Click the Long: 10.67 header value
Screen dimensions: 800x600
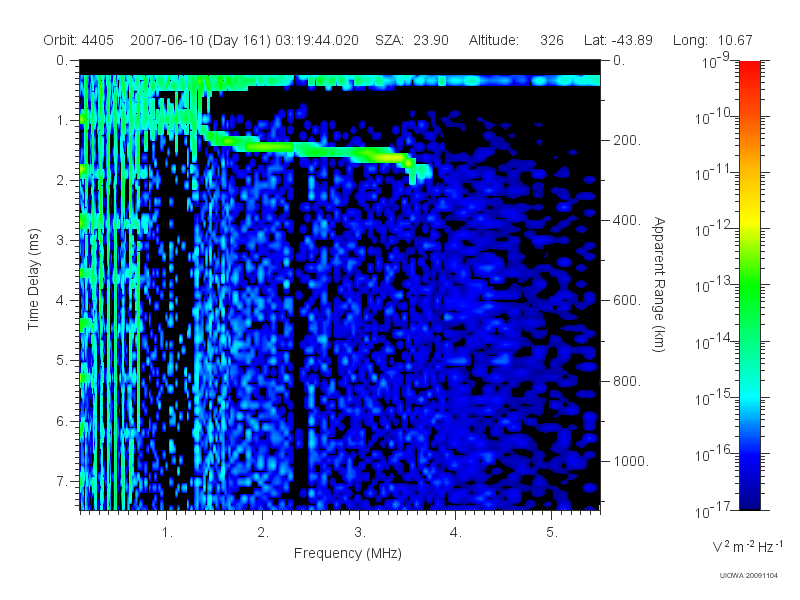[x=713, y=40]
